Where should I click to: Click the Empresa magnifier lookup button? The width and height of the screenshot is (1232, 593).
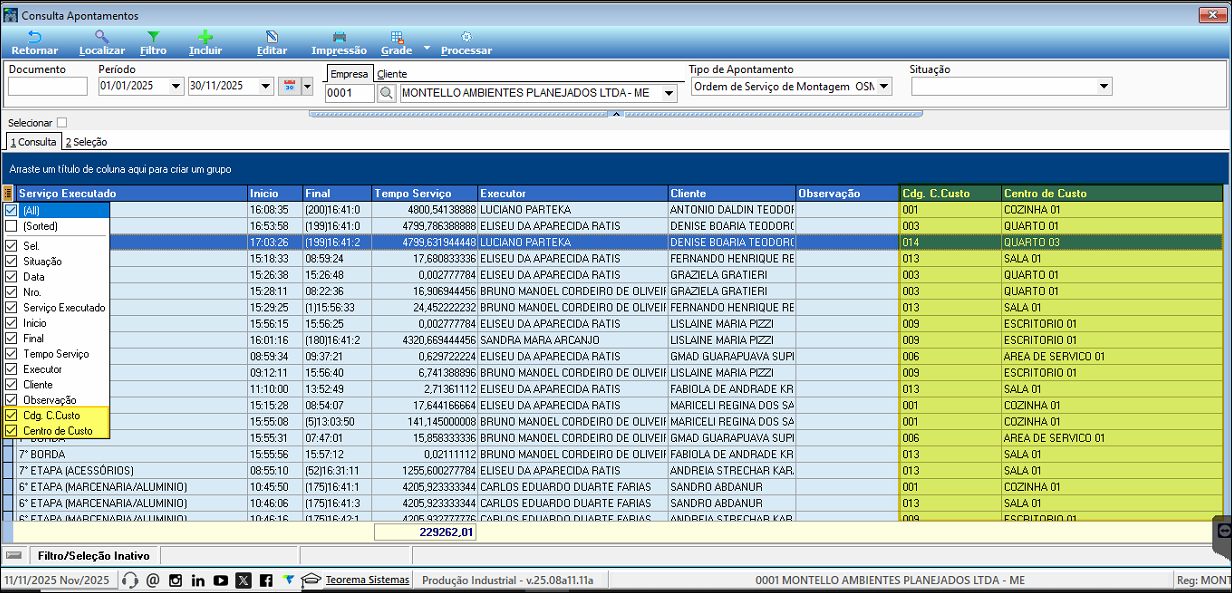click(386, 93)
